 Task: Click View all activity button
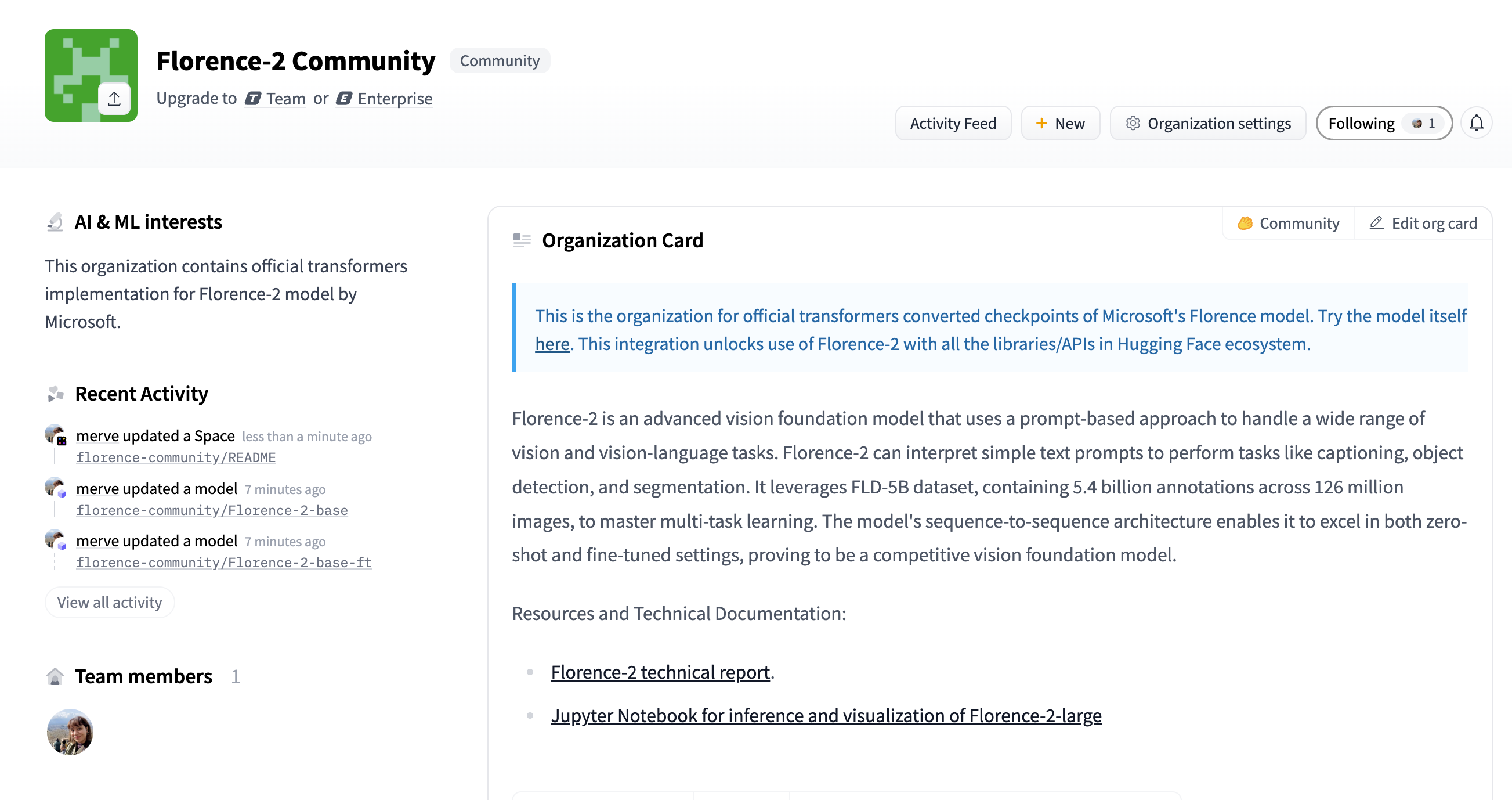click(x=109, y=602)
